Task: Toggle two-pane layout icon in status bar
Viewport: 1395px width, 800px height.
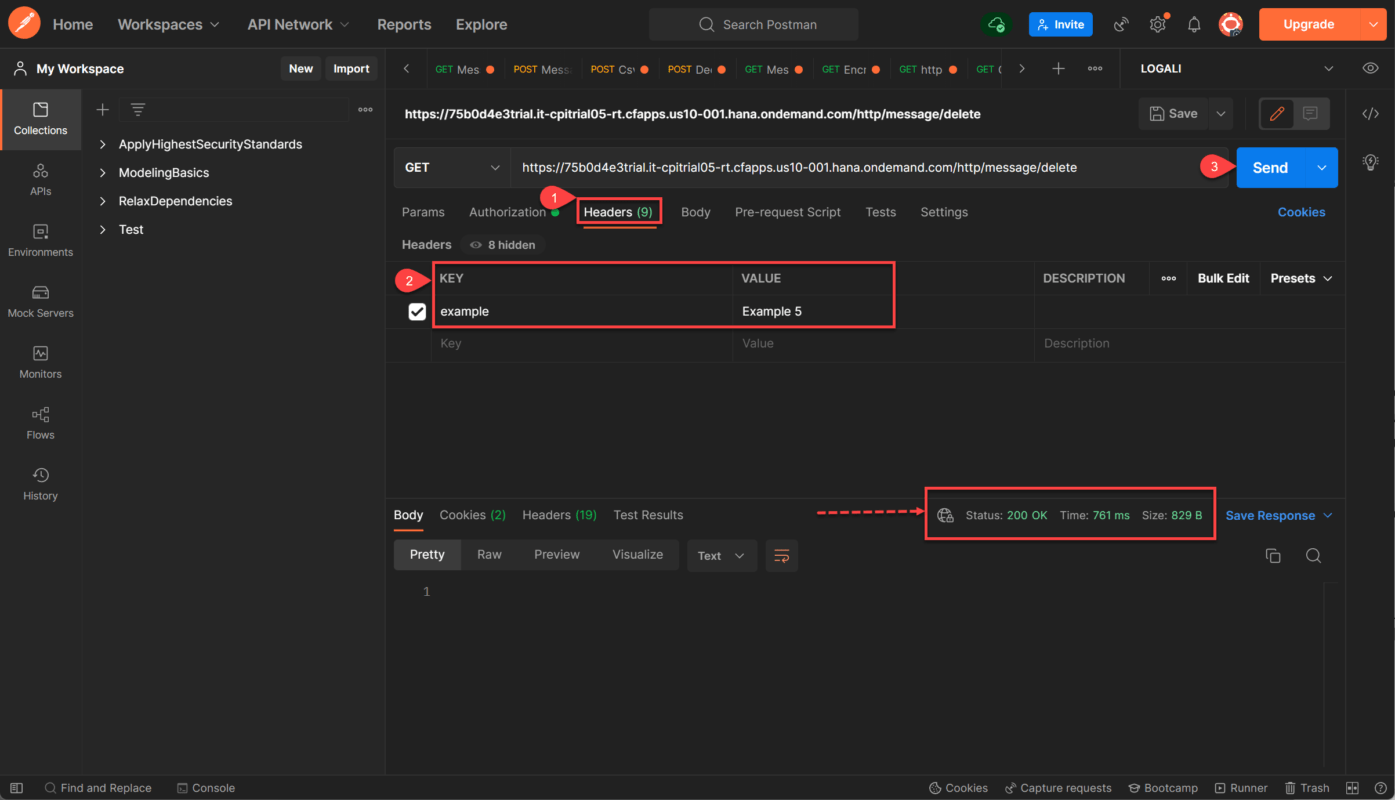Action: pyautogui.click(x=1353, y=788)
